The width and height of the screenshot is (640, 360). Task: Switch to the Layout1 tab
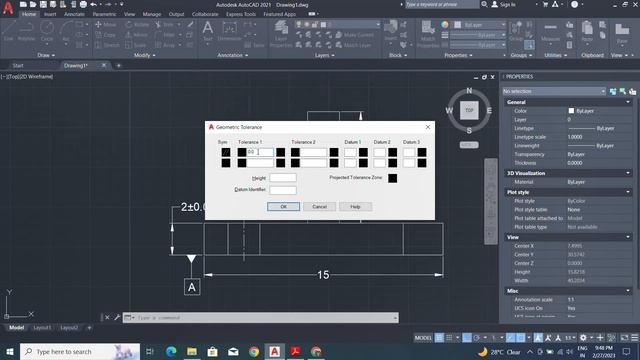(42, 327)
